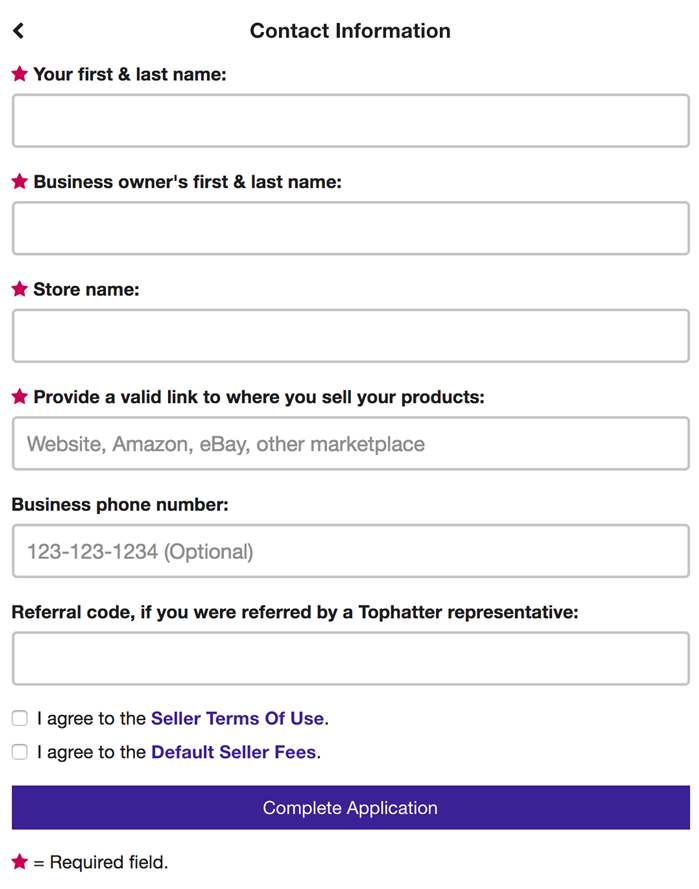Open the Seller Terms Of Use link
Image resolution: width=699 pixels, height=889 pixels.
click(237, 718)
